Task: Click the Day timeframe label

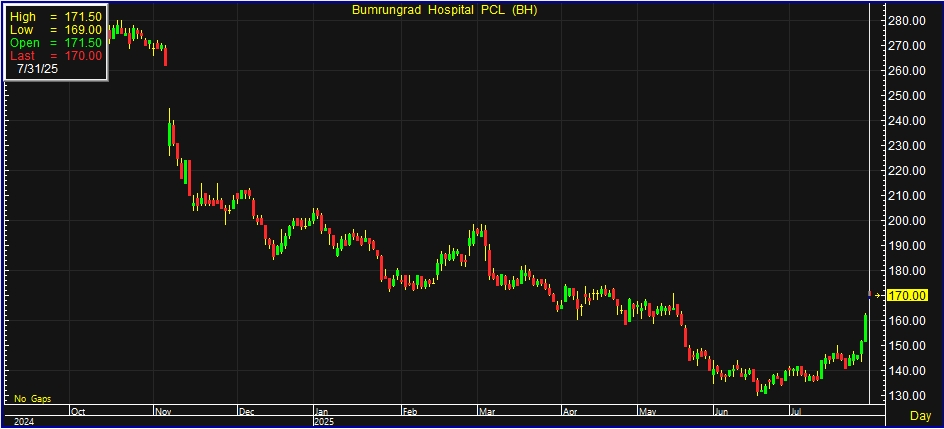Action: pos(920,416)
